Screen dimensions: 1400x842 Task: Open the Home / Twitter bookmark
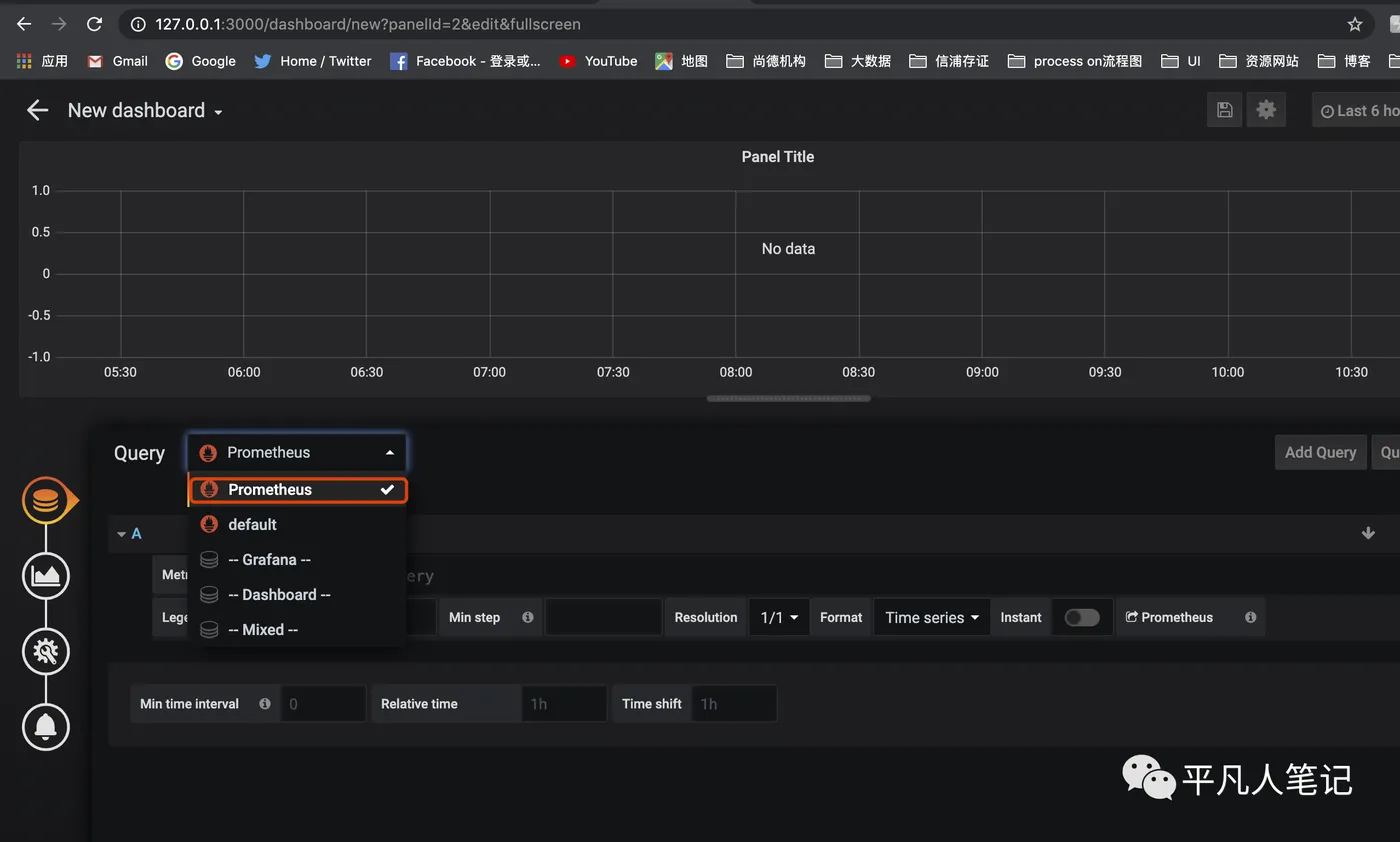312,61
